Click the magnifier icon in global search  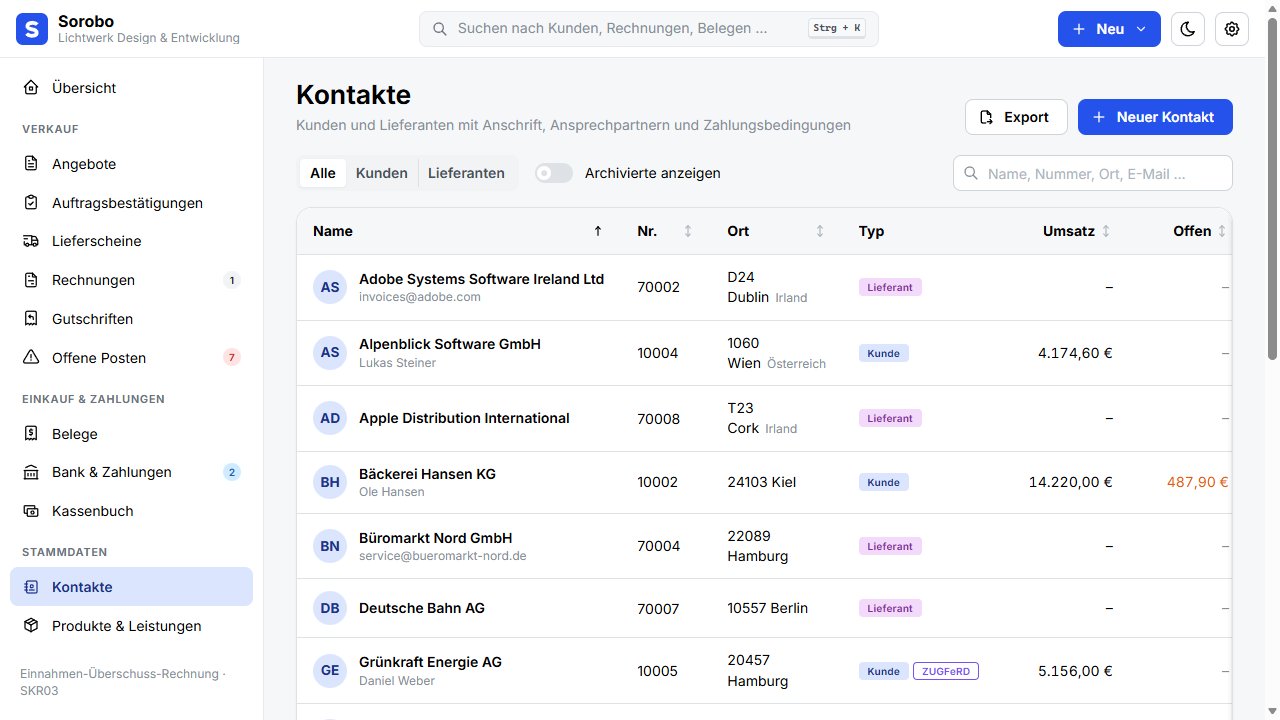tap(439, 29)
